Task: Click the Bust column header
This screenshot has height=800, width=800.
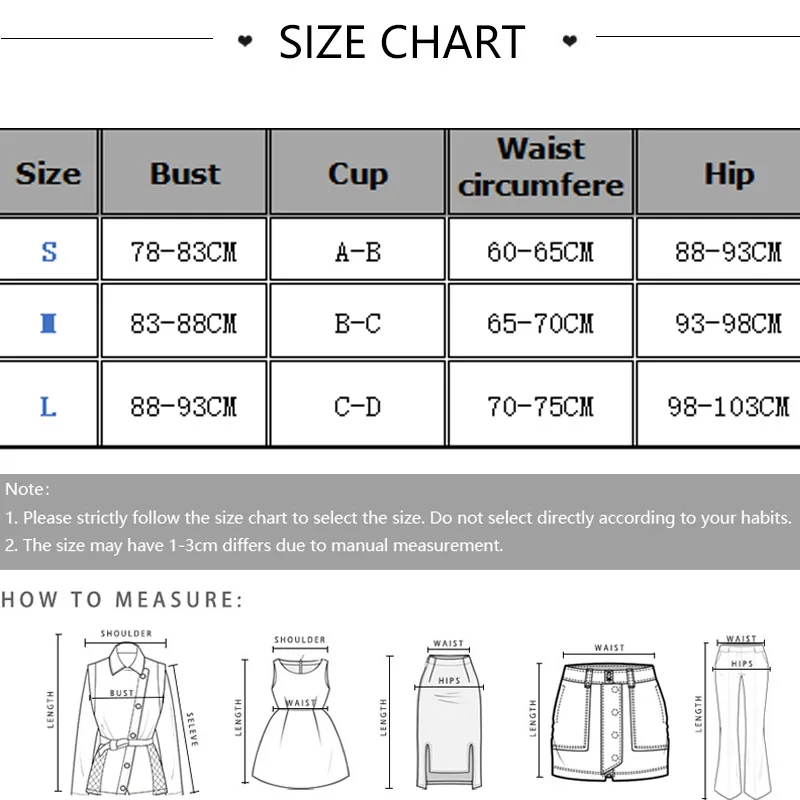Action: click(x=185, y=173)
